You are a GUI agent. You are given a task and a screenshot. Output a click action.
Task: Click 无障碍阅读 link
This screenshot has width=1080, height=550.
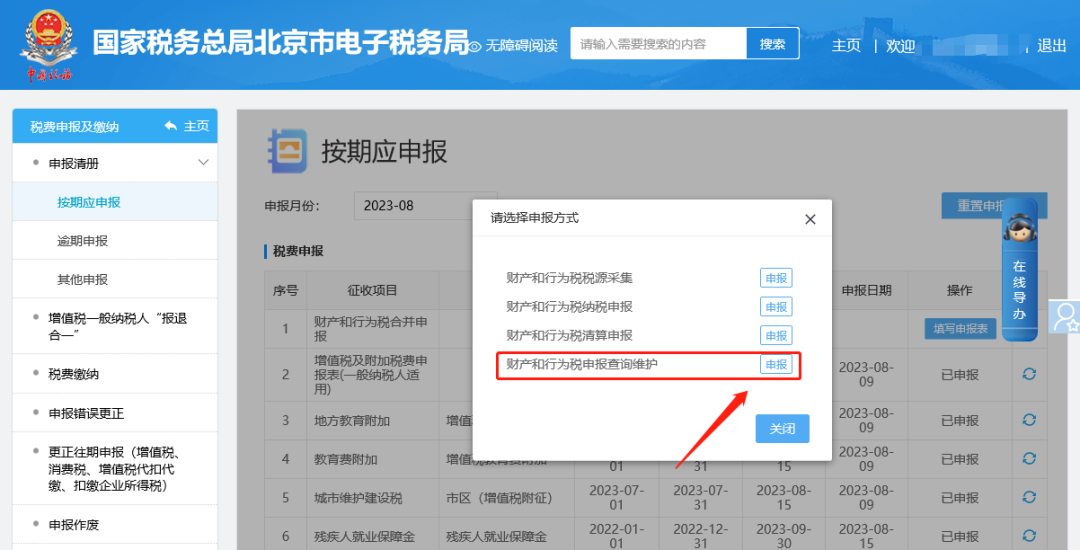click(521, 46)
